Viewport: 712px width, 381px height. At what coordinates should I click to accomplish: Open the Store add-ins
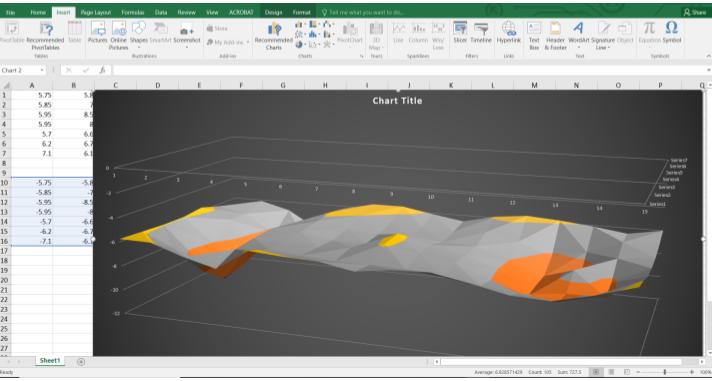pyautogui.click(x=217, y=28)
